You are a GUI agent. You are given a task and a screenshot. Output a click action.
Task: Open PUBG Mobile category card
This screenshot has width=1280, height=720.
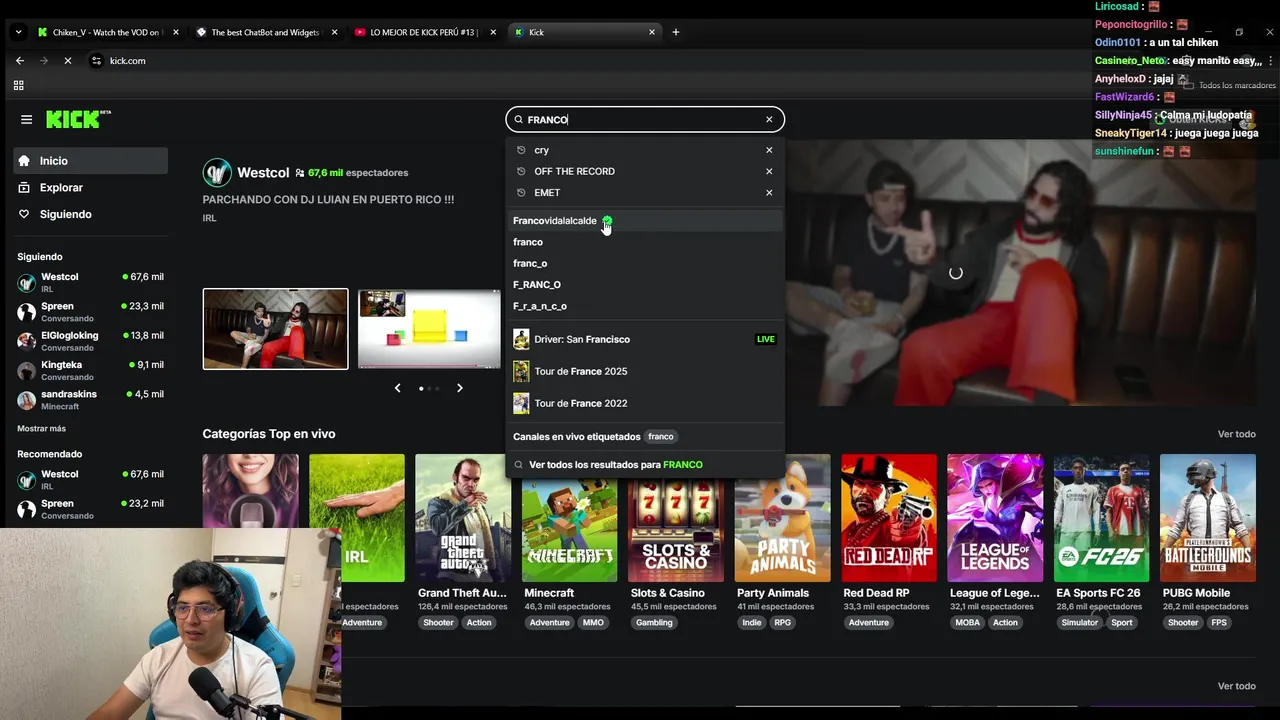tap(1208, 518)
